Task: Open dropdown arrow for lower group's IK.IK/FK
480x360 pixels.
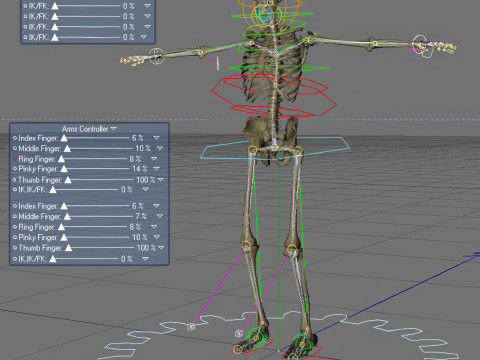Action: click(145, 258)
